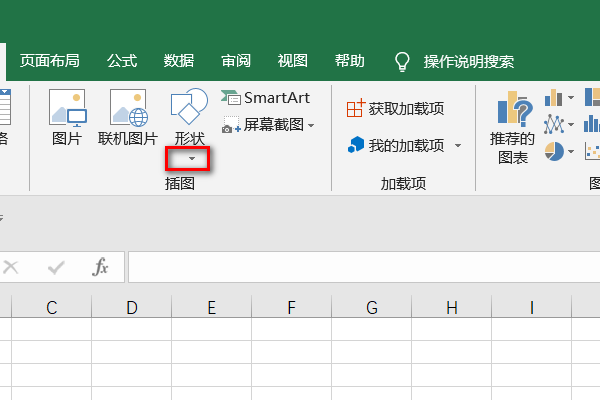The width and height of the screenshot is (600, 400).
Task: Click inside the formula bar input
Action: (x=364, y=267)
